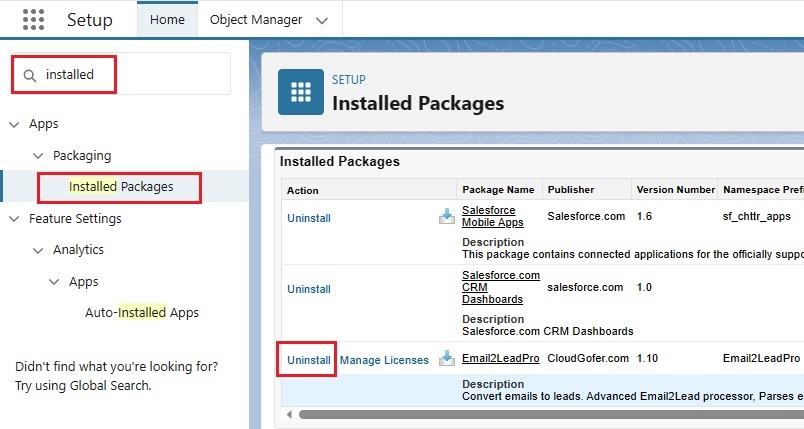This screenshot has width=804, height=429.
Task: Click the Version Number column header
Action: [675, 190]
